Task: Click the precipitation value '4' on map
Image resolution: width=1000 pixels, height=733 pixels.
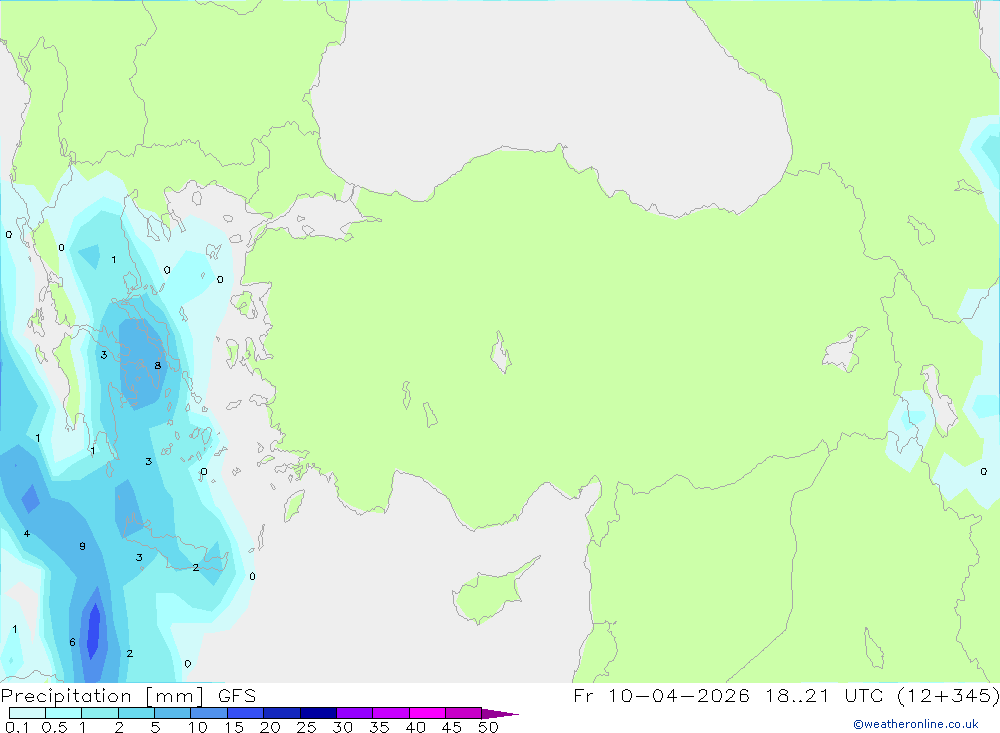Action: pos(27,533)
